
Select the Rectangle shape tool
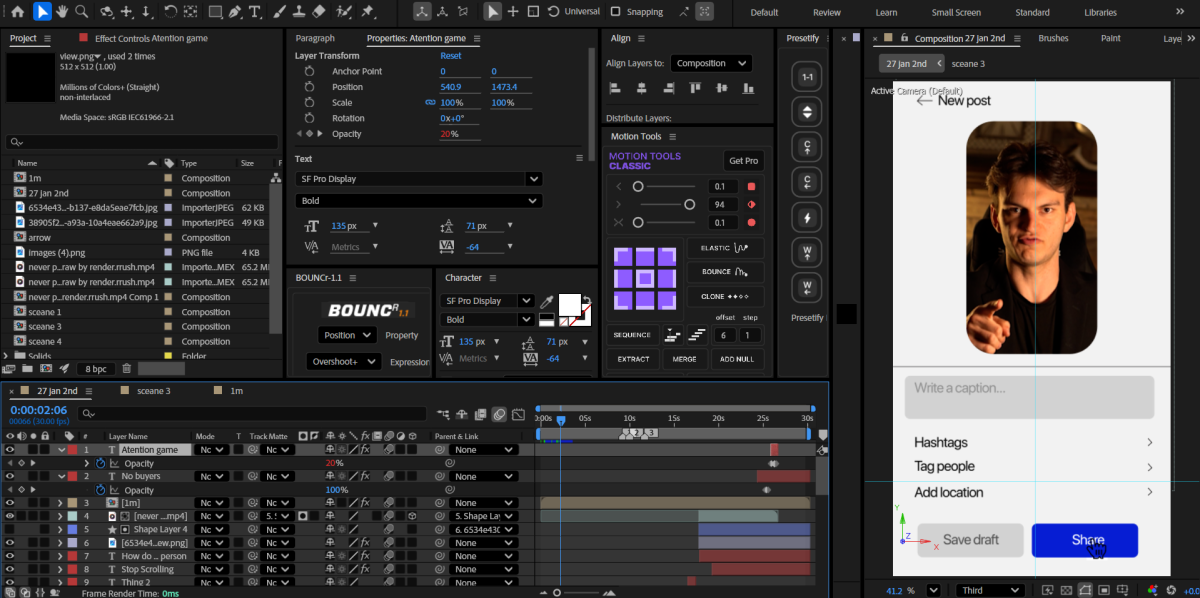(x=215, y=12)
